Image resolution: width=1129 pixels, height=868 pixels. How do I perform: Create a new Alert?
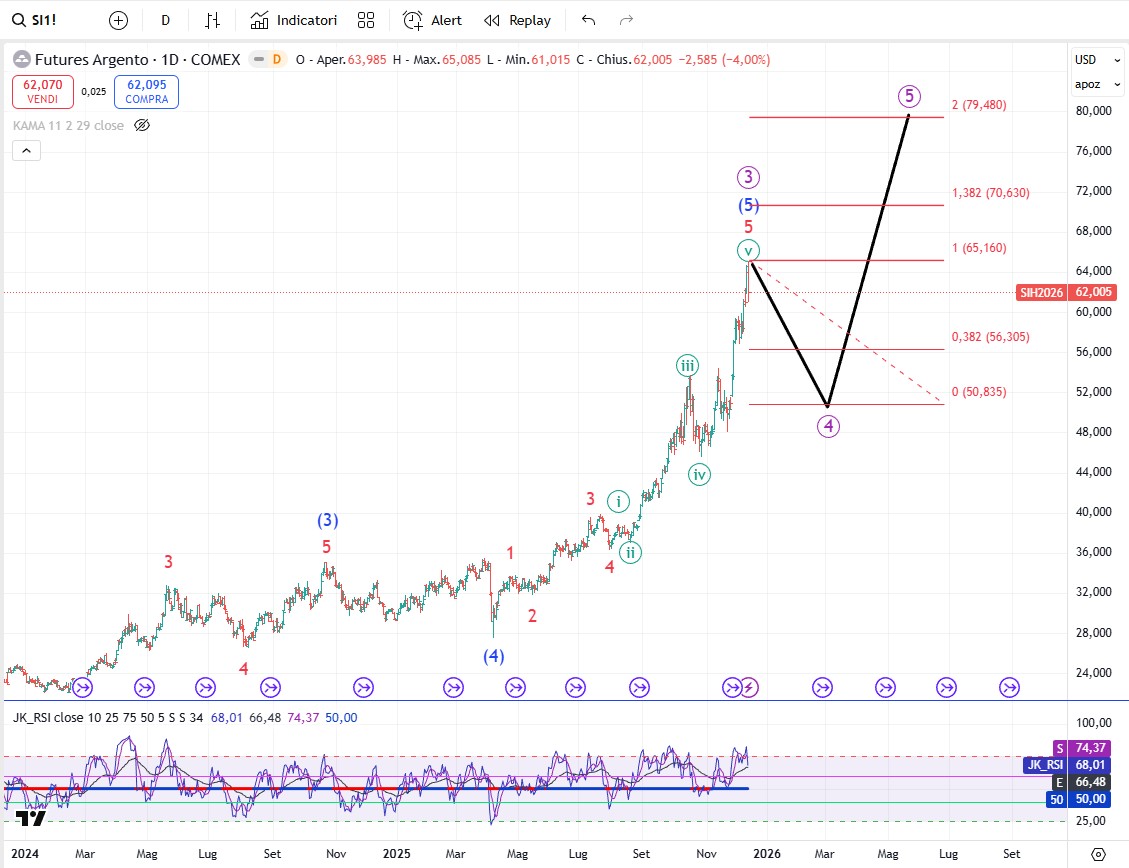(432, 20)
